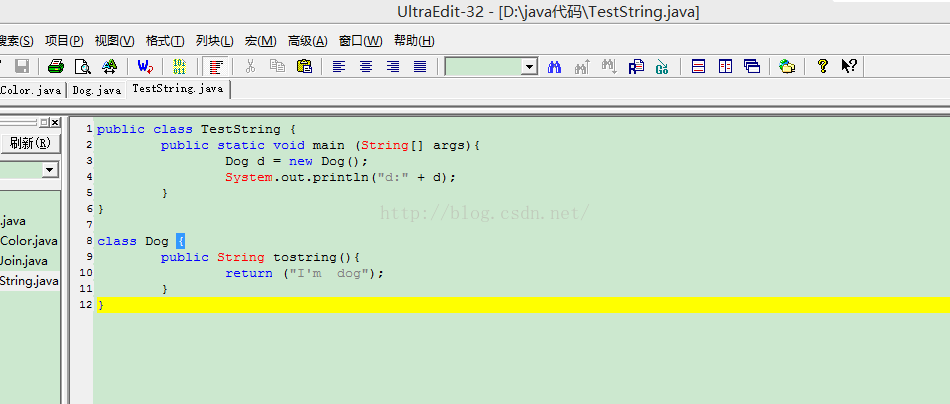This screenshot has width=950, height=404.
Task: Open the 搜索(S) menu
Action: point(16,41)
